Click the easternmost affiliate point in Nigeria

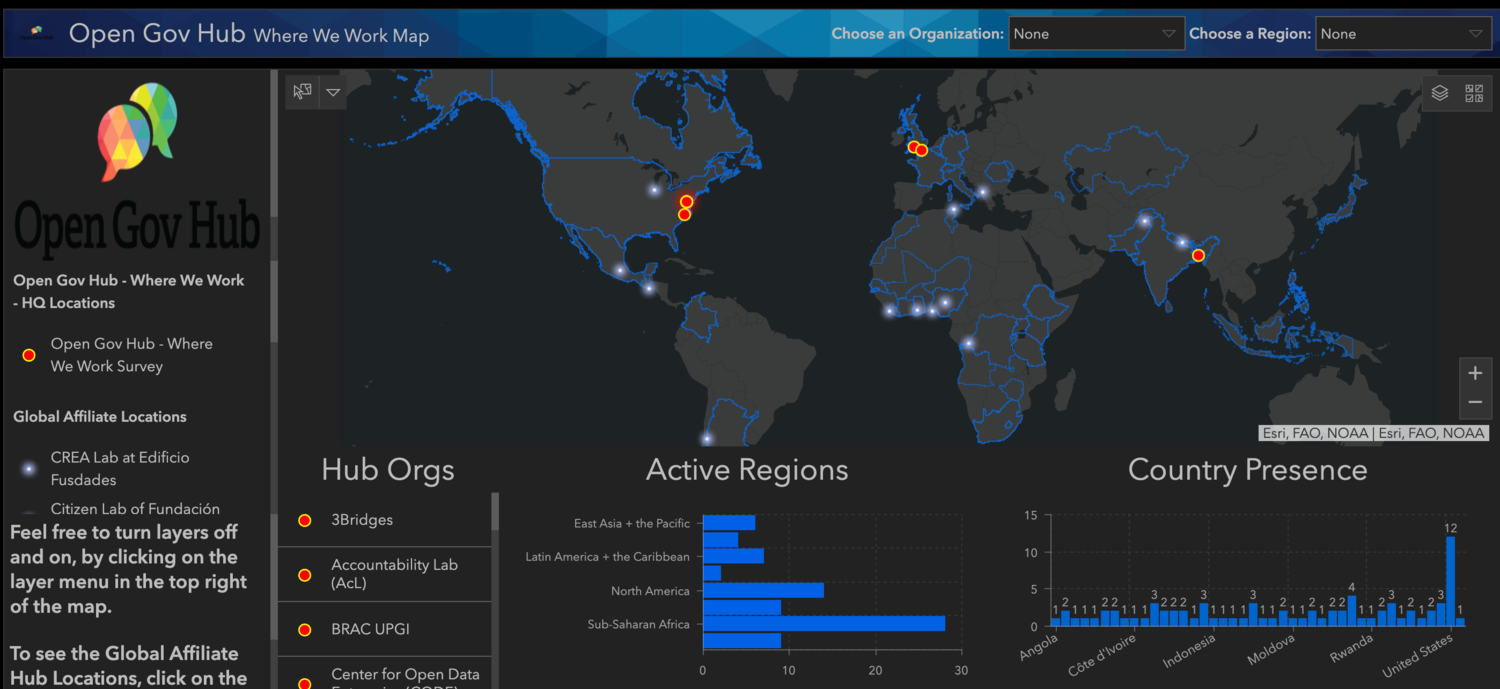point(944,302)
